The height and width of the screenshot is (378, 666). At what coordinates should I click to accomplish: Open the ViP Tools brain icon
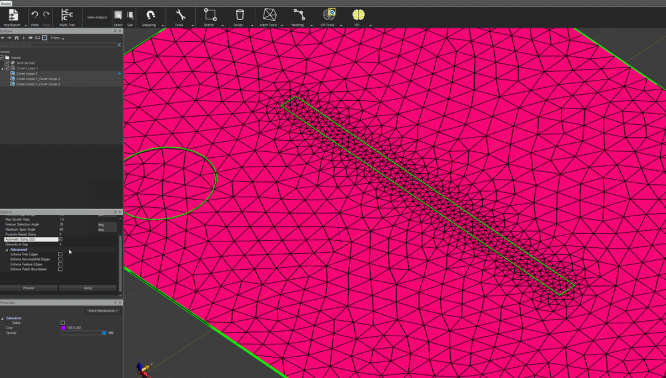point(329,15)
